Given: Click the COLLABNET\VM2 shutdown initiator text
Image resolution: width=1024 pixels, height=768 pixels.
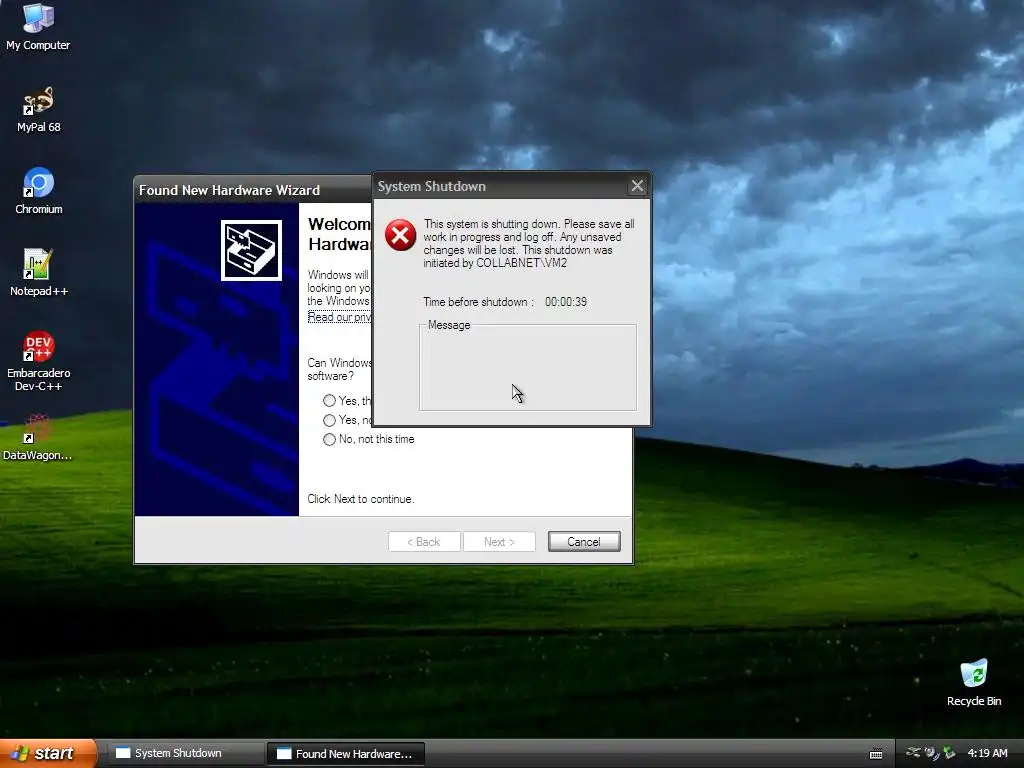Looking at the screenshot, I should click(521, 263).
